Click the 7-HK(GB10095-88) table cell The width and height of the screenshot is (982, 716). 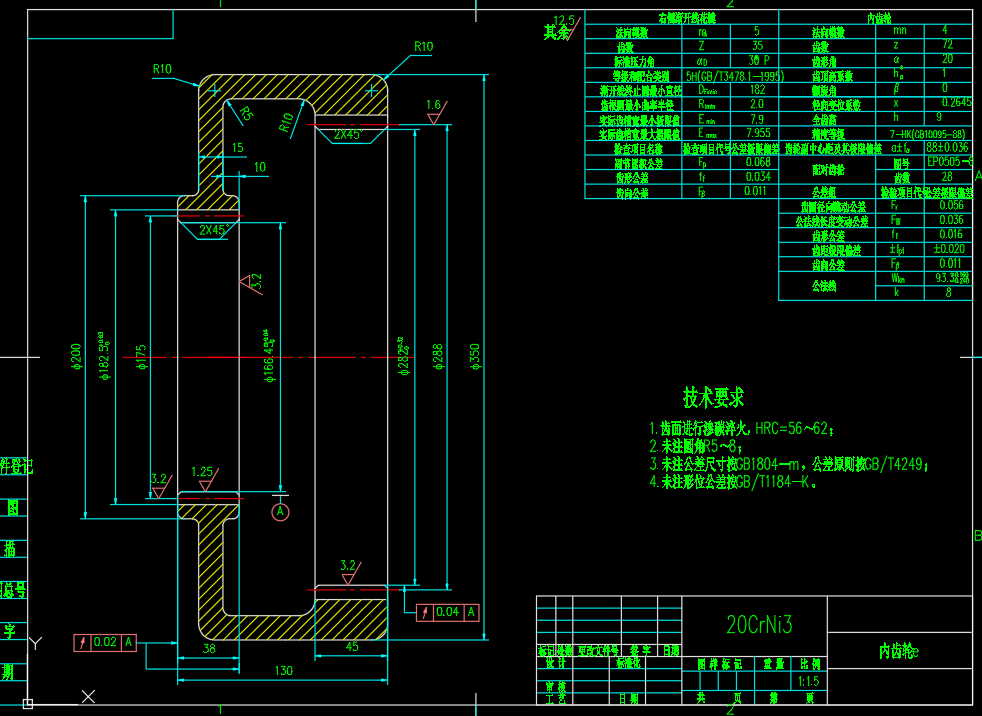click(925, 133)
